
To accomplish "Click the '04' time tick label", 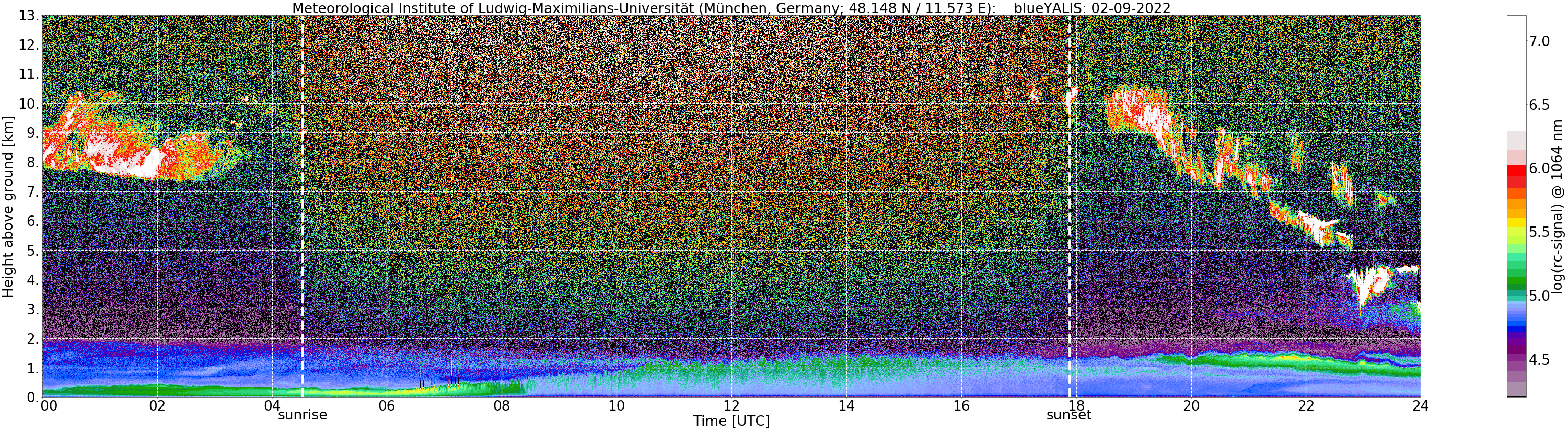I will coord(272,405).
